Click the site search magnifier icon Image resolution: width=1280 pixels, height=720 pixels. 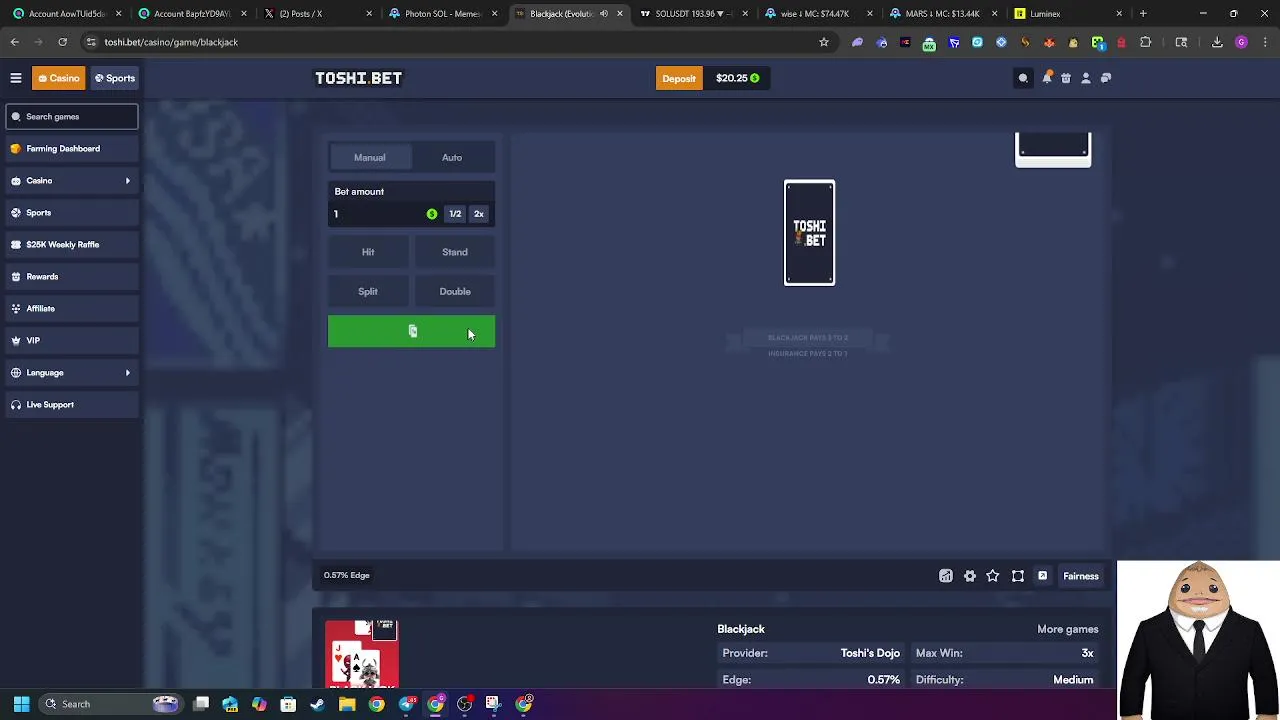tap(1023, 78)
